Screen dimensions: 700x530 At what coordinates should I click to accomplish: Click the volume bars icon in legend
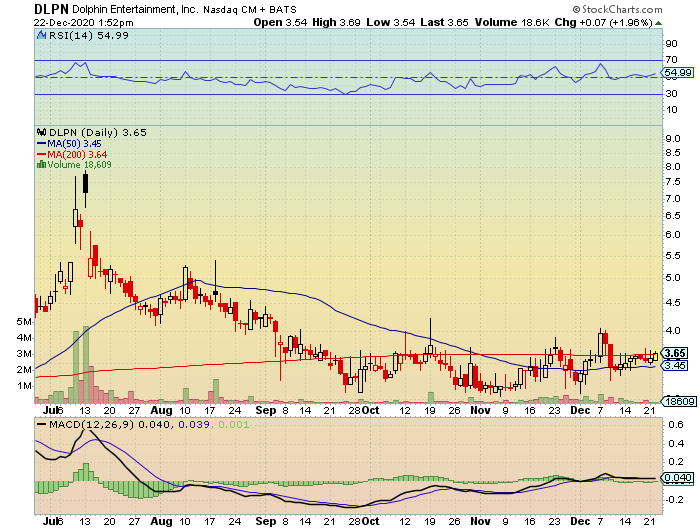coord(42,164)
